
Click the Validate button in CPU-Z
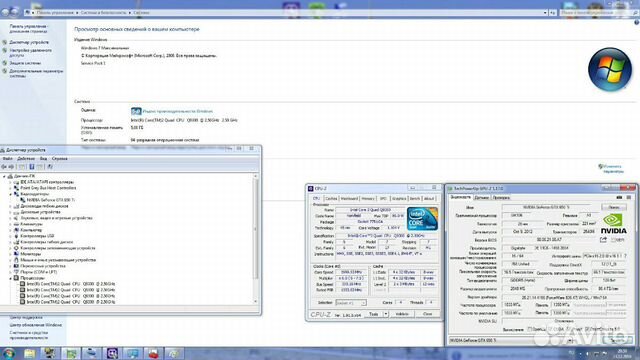tap(402, 314)
